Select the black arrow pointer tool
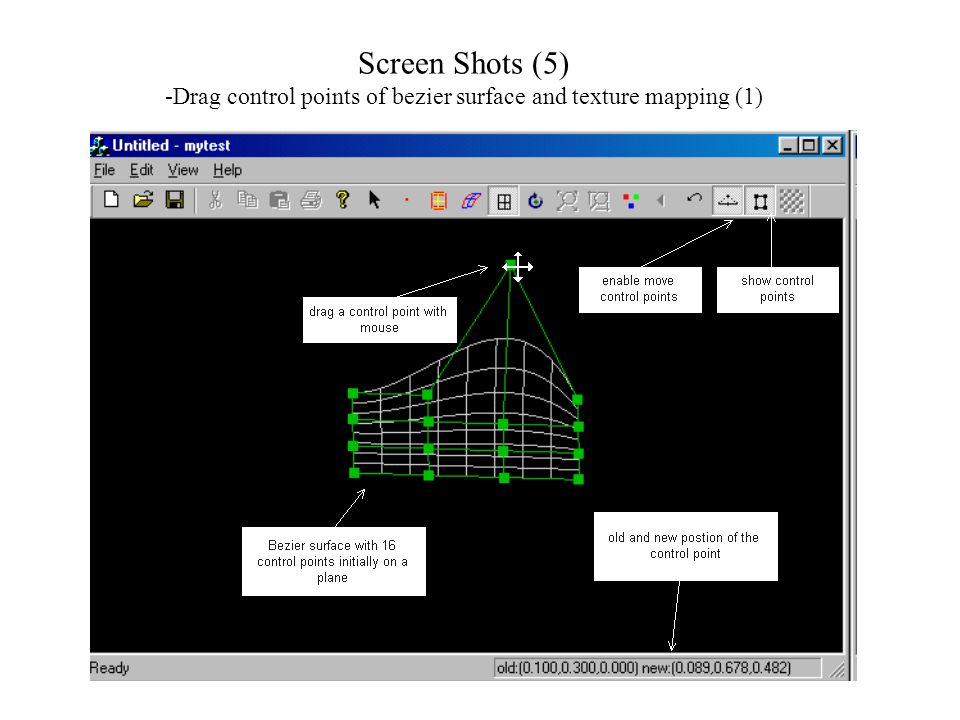Viewport: 960px width, 720px height. click(x=375, y=200)
